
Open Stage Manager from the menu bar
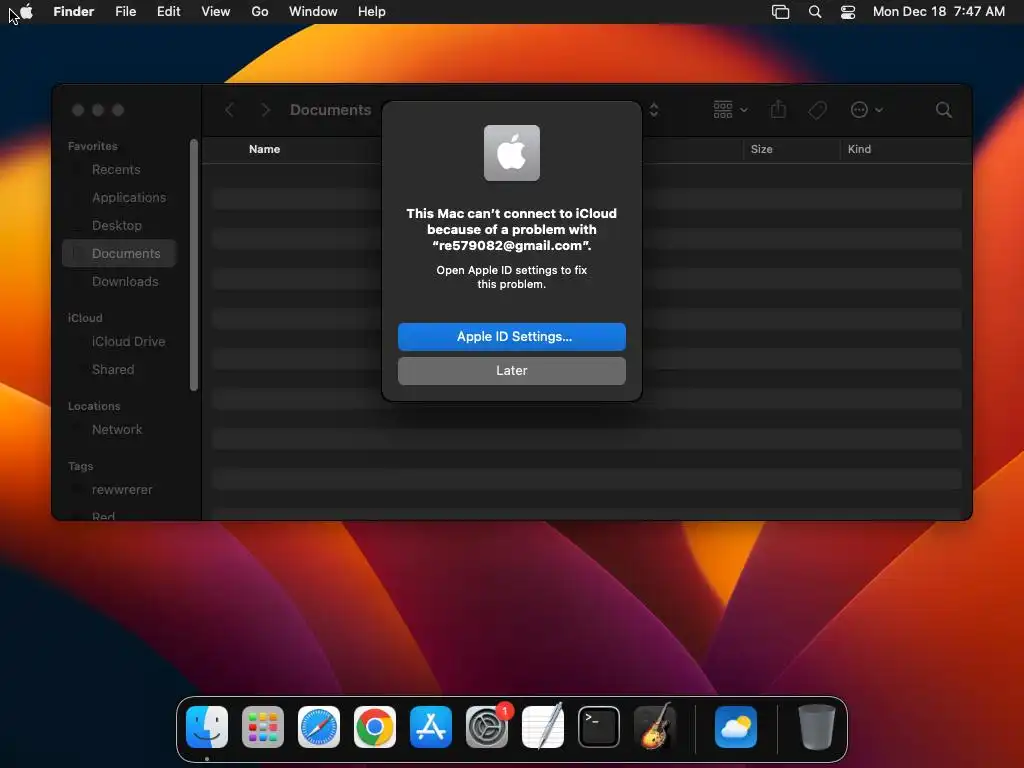(780, 12)
